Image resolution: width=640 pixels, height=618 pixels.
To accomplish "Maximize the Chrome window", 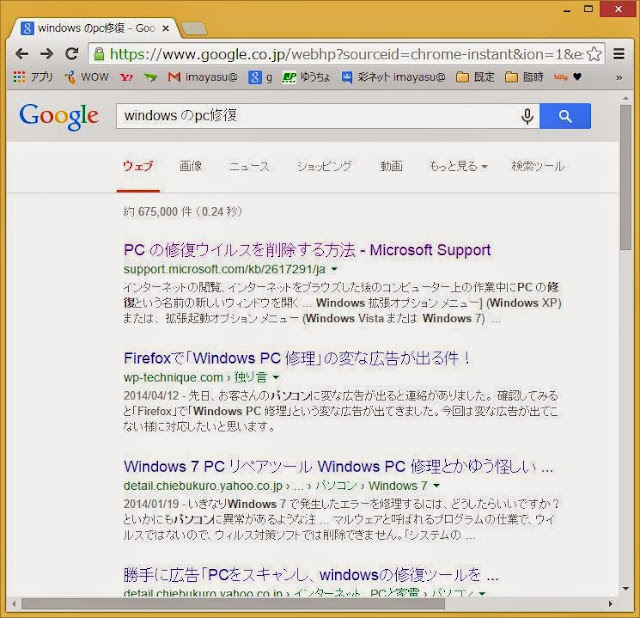I will pyautogui.click(x=589, y=9).
